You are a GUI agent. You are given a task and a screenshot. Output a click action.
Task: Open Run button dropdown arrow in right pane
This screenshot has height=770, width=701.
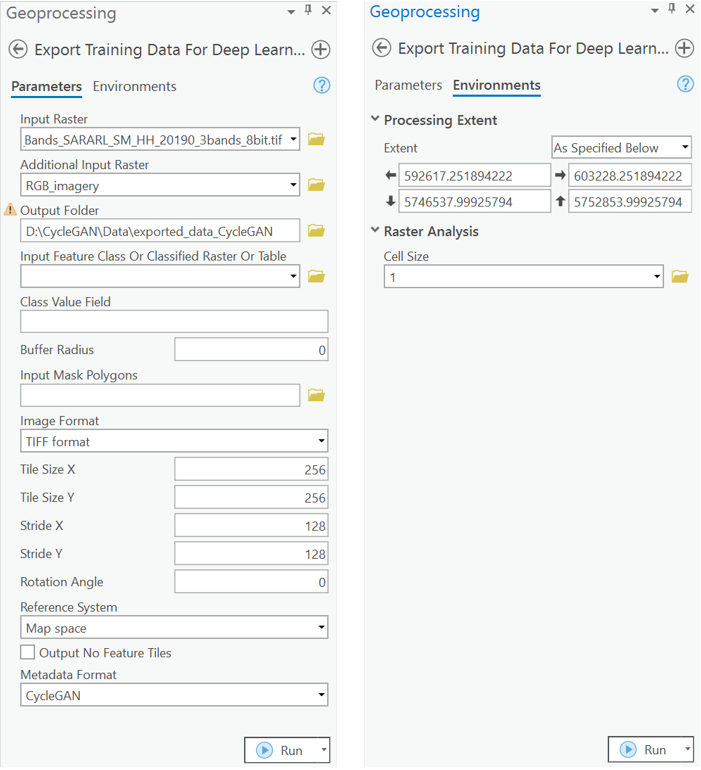click(x=687, y=750)
